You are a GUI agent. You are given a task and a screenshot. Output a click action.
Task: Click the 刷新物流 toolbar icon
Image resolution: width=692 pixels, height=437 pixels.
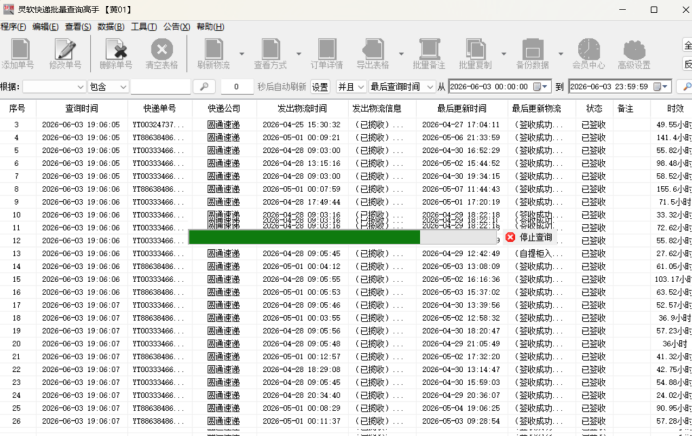pos(214,49)
